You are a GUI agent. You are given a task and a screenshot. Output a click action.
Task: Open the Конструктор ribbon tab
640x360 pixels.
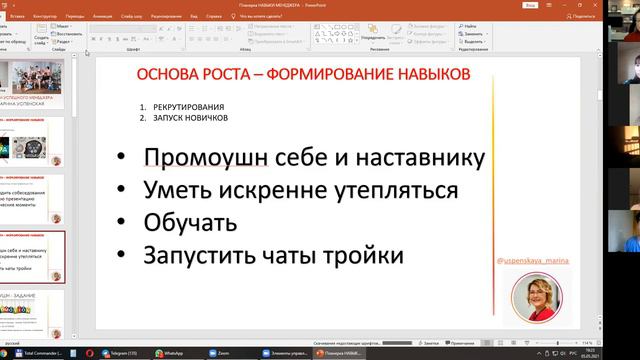[45, 16]
